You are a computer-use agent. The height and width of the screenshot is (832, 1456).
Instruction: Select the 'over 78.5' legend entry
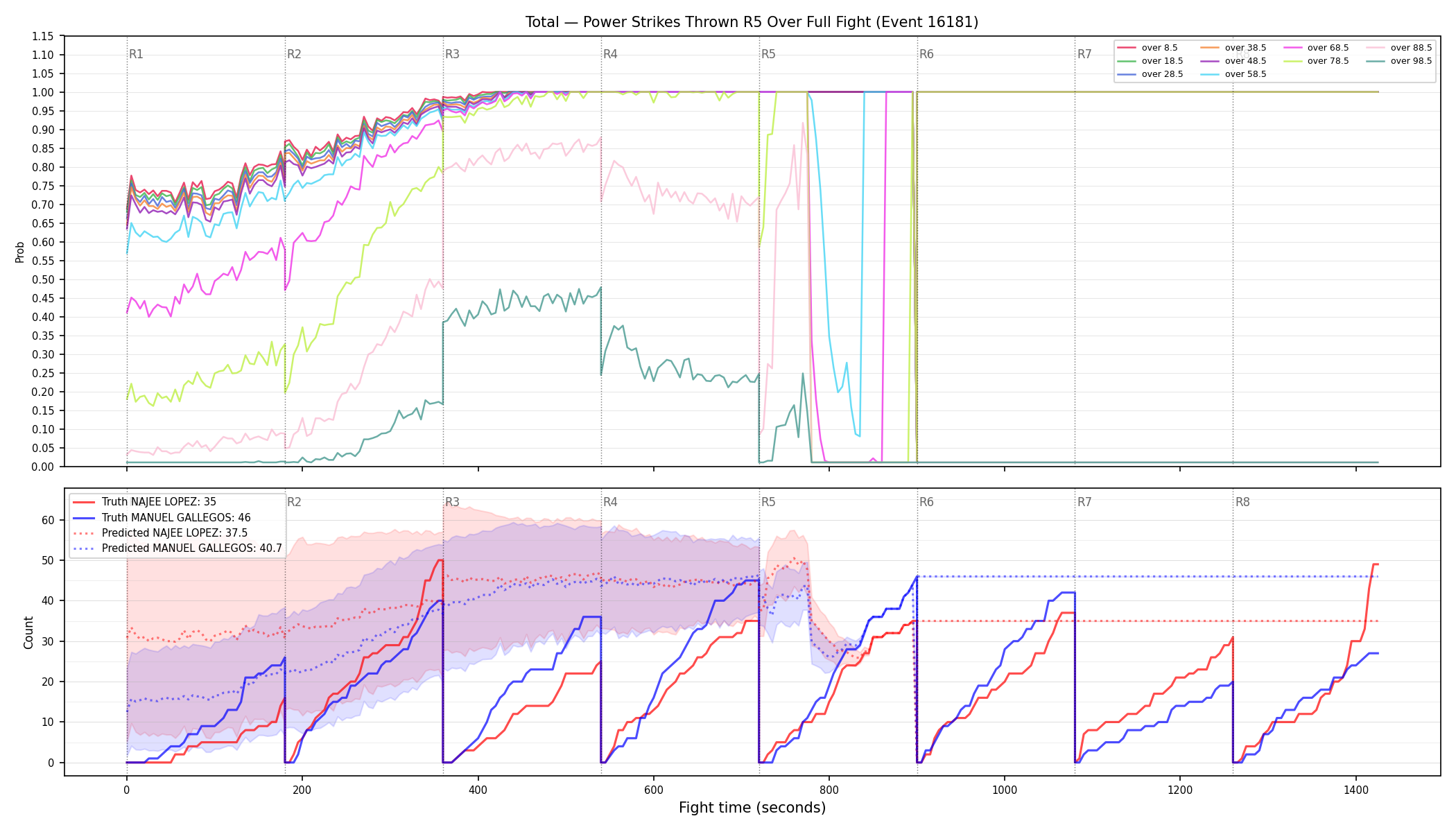tap(1316, 61)
